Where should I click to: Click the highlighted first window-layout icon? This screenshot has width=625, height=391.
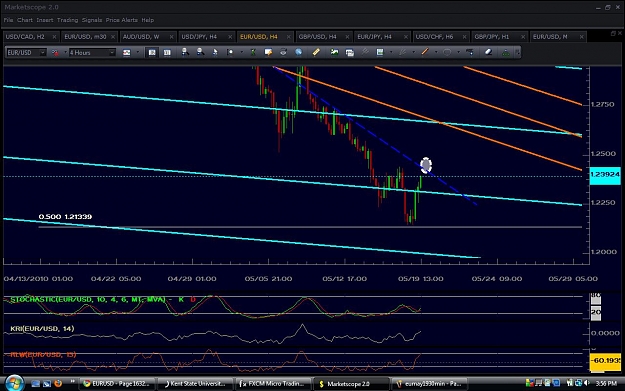(152, 53)
